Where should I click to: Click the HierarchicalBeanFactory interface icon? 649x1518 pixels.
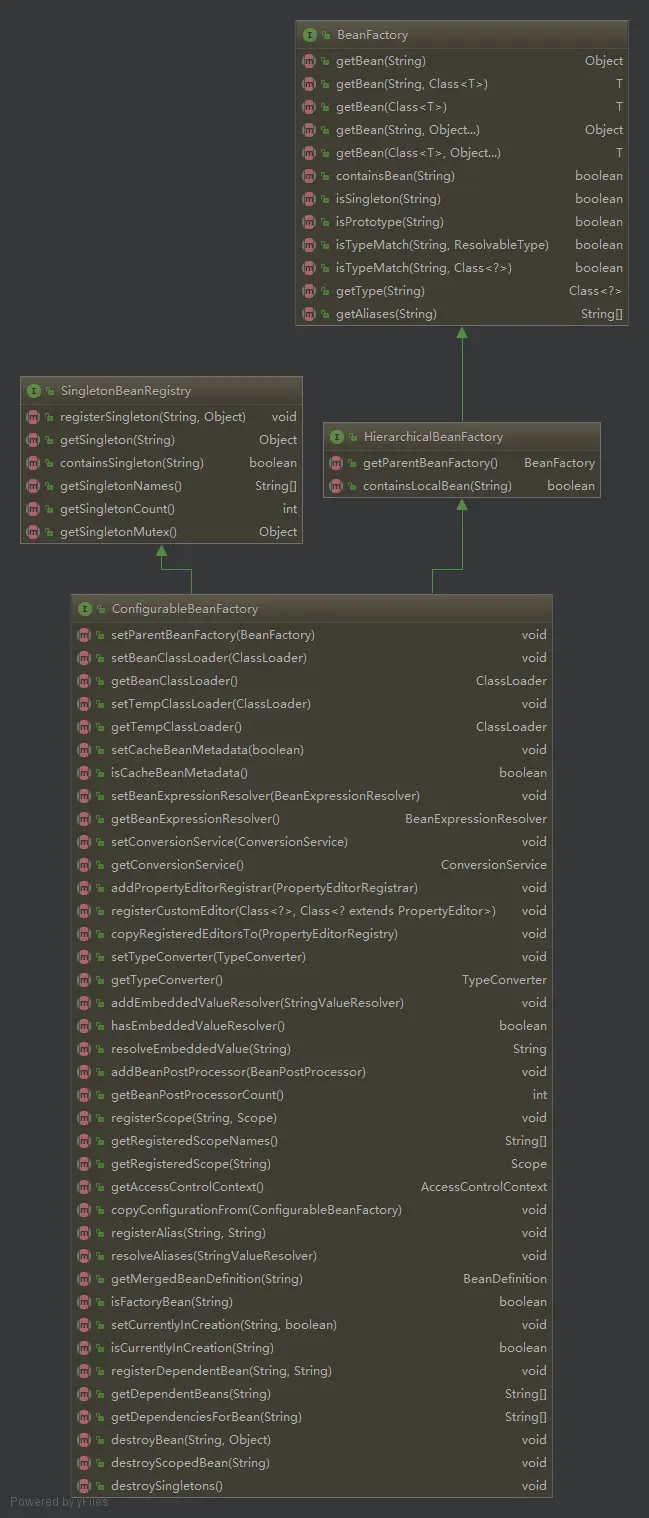click(336, 437)
